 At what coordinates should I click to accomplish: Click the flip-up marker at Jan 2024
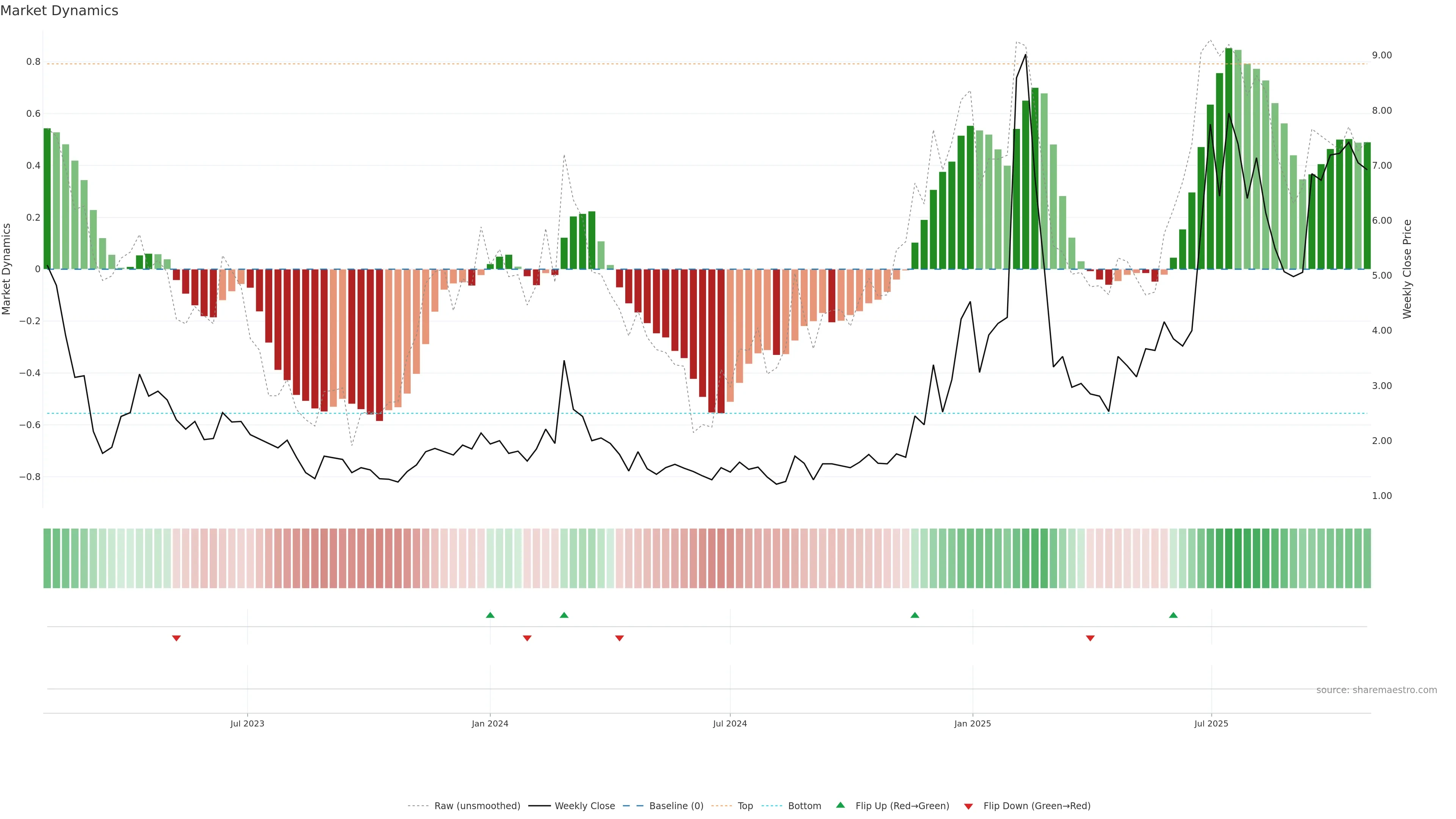[x=490, y=615]
